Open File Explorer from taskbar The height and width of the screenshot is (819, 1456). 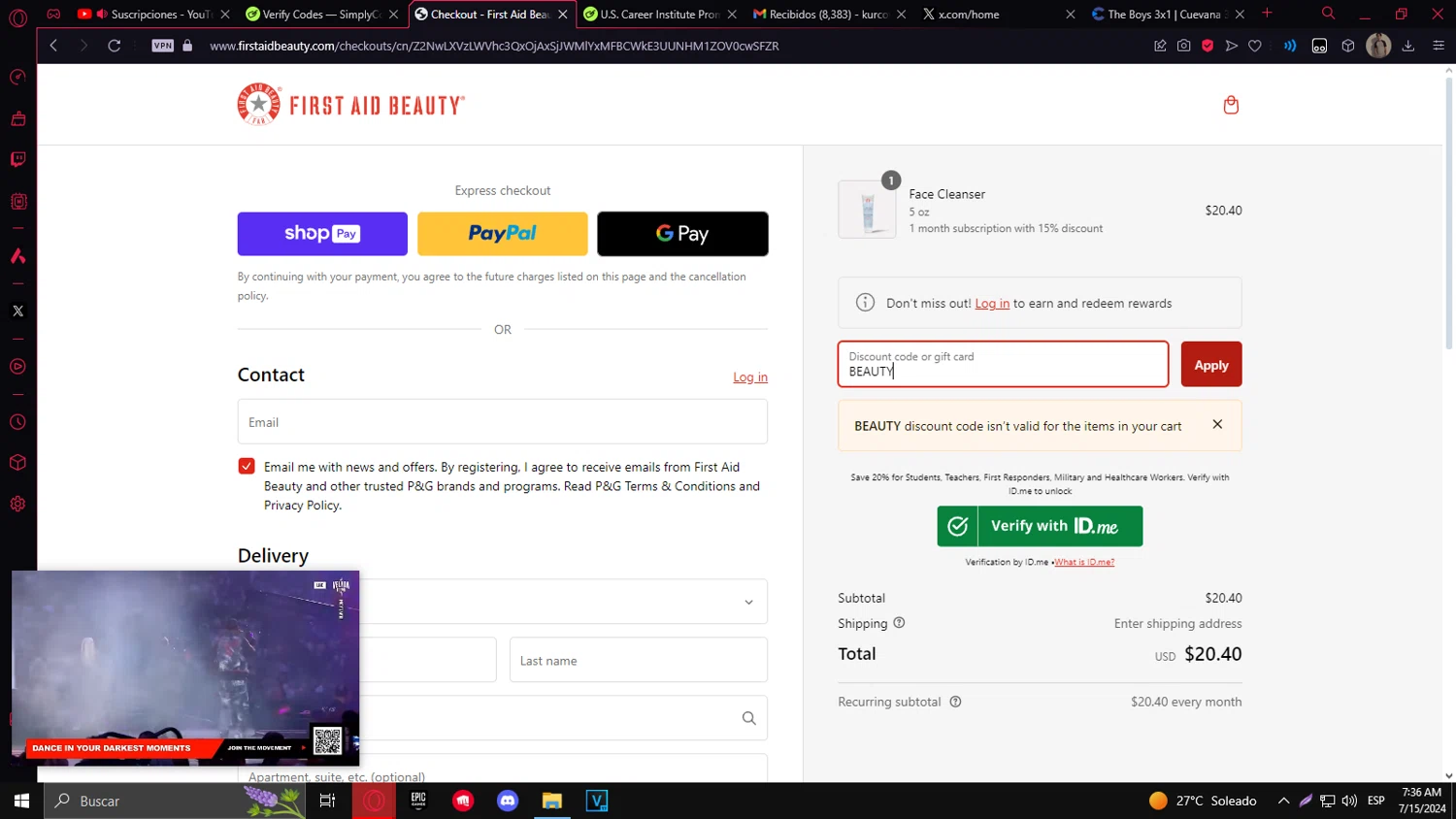tap(552, 801)
